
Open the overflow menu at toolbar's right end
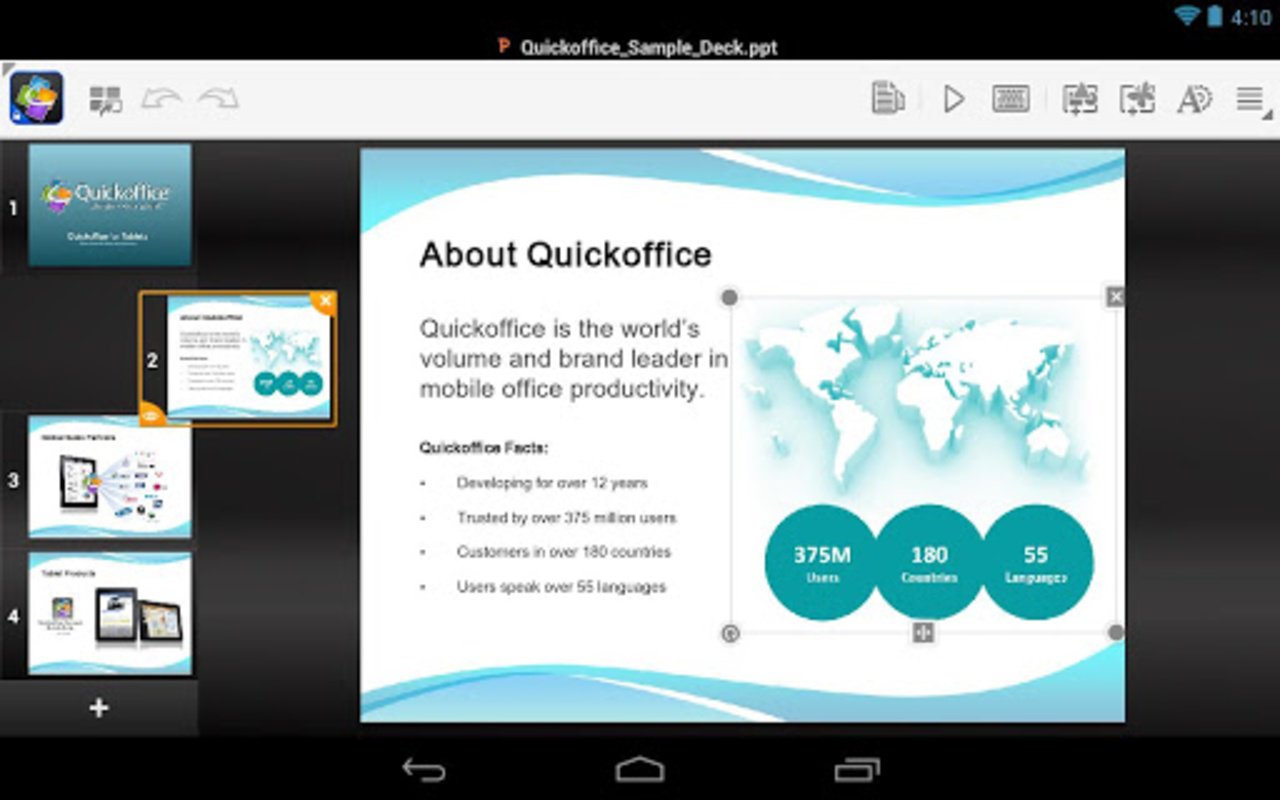point(1249,98)
